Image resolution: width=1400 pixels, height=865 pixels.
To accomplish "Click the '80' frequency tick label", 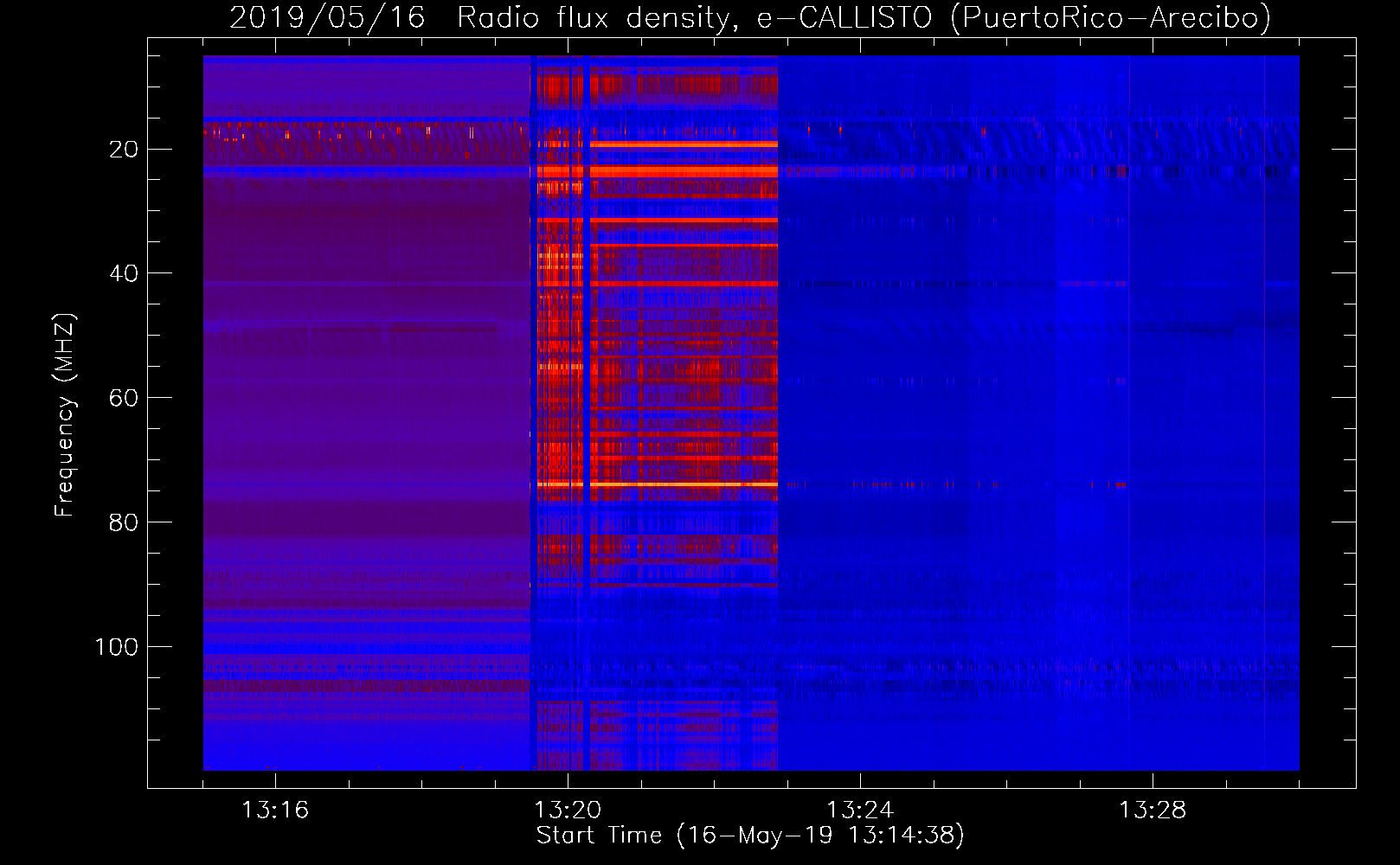I will click(124, 522).
